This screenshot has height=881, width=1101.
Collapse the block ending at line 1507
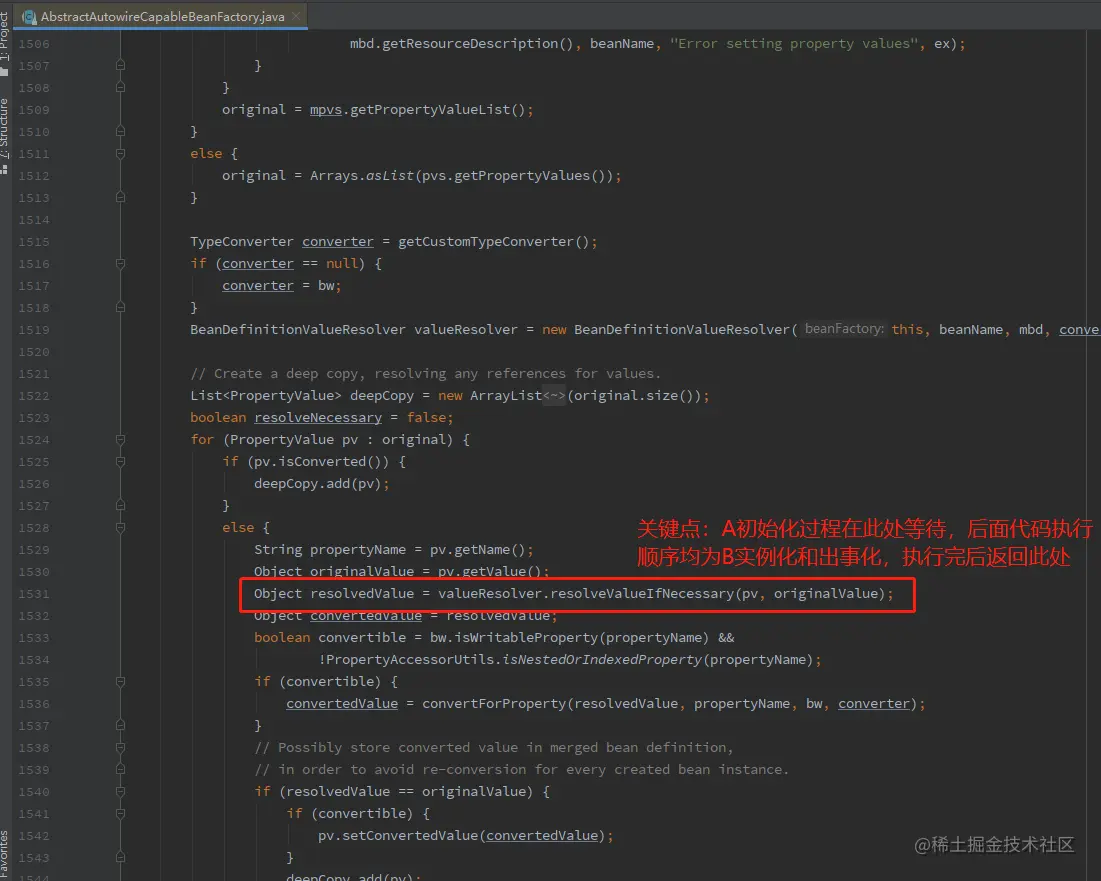(x=120, y=65)
